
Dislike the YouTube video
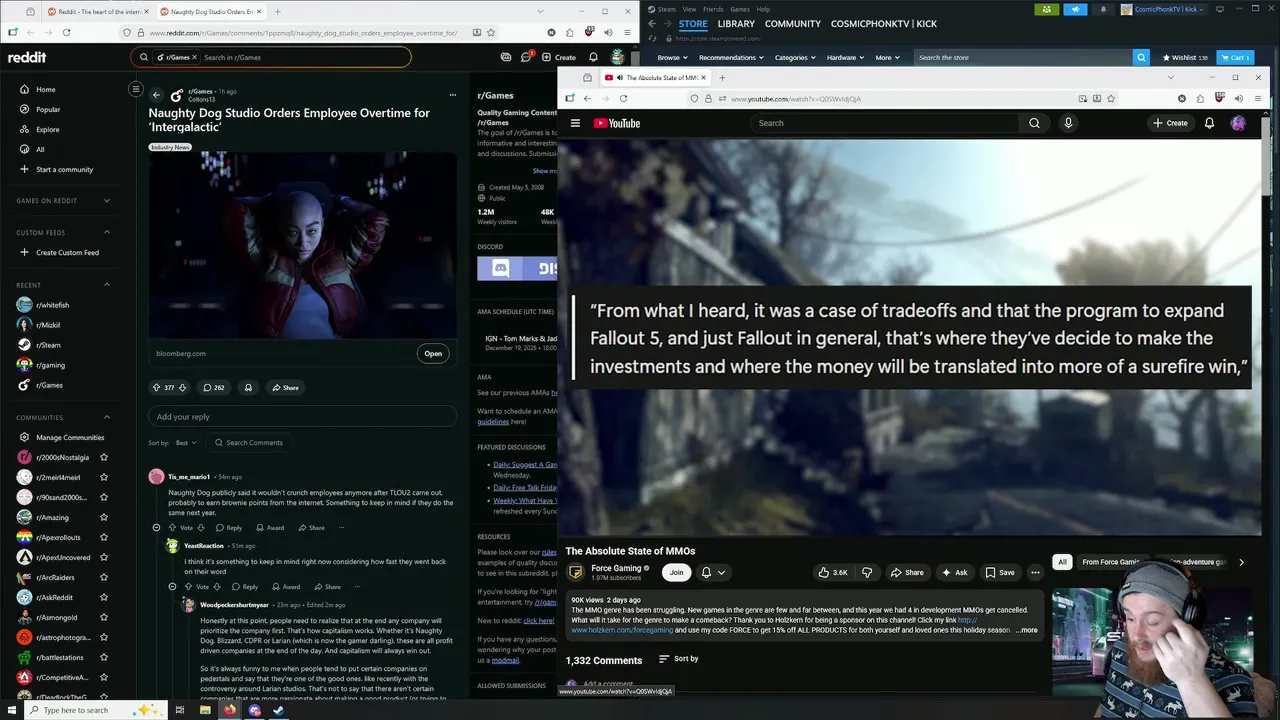[x=867, y=572]
